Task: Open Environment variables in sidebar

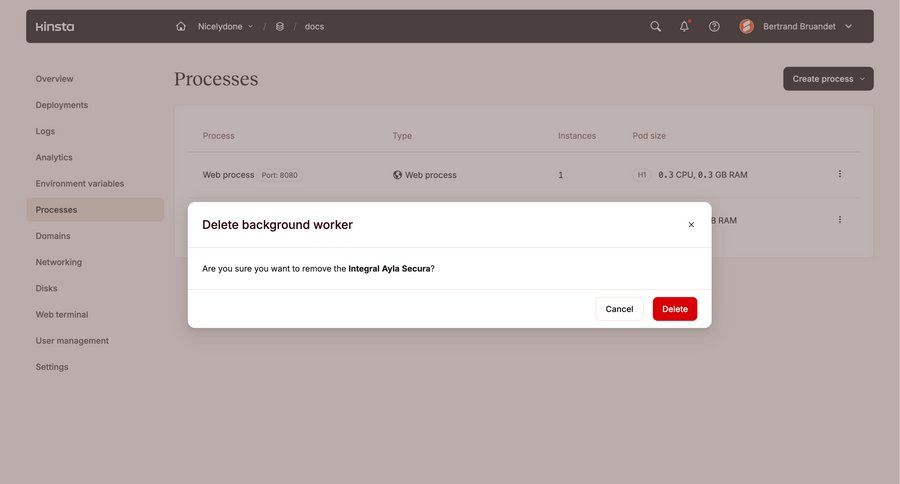Action: [80, 184]
